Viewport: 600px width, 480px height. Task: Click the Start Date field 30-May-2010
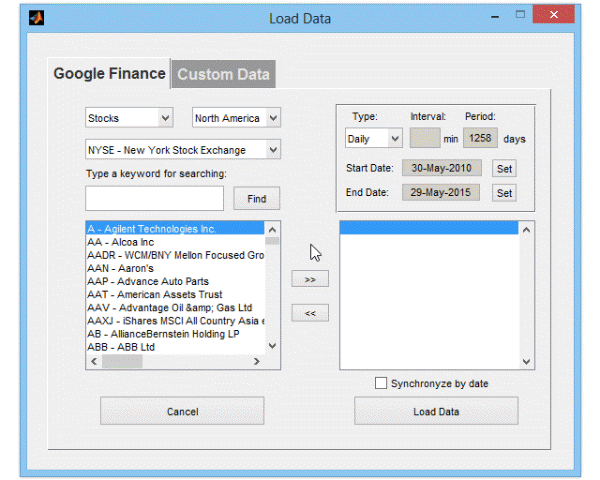[x=442, y=168]
